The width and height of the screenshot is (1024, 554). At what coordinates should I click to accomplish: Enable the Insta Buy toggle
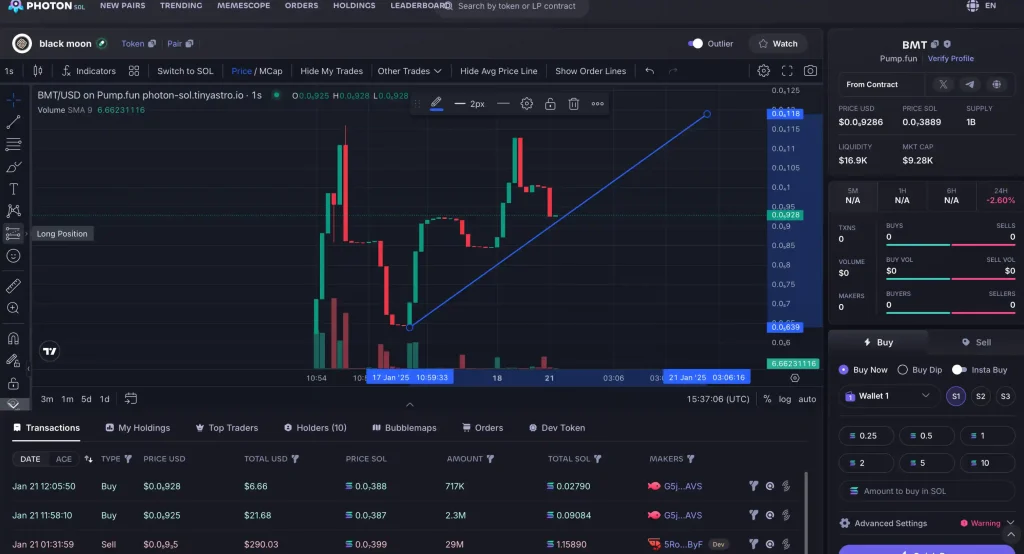(x=960, y=370)
